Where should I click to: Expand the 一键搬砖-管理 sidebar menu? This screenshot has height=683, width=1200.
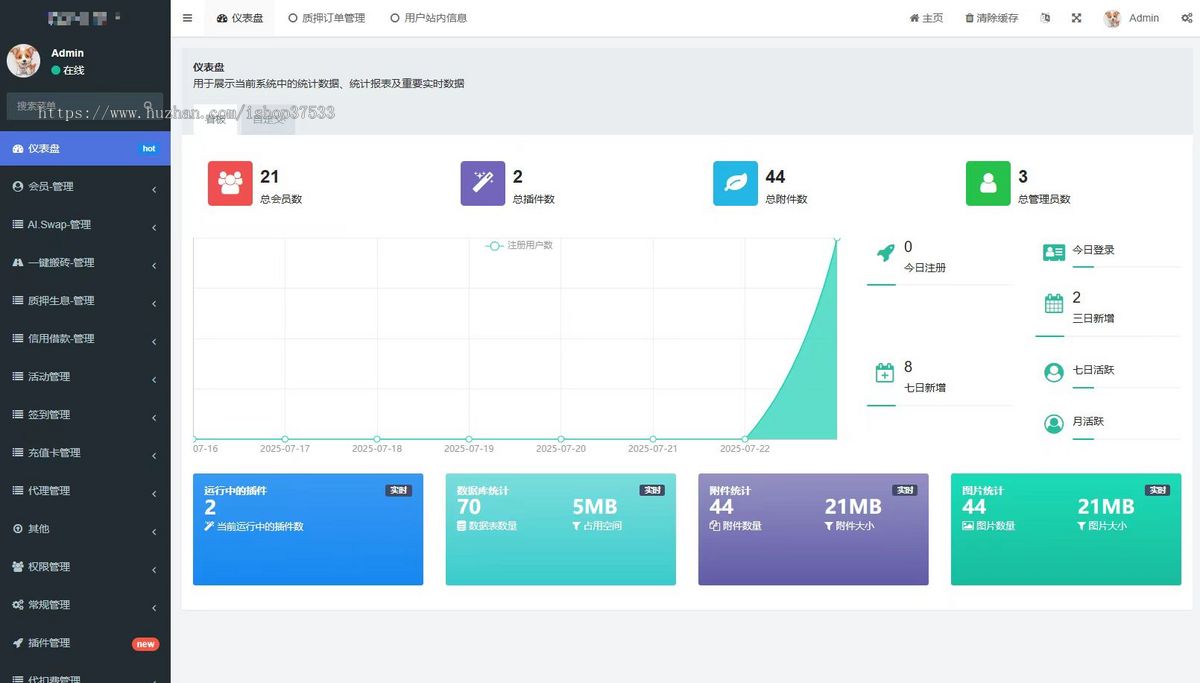click(x=85, y=262)
